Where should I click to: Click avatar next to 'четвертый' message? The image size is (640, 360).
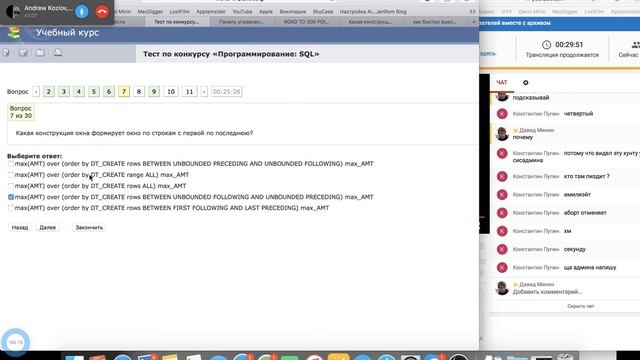[502, 114]
